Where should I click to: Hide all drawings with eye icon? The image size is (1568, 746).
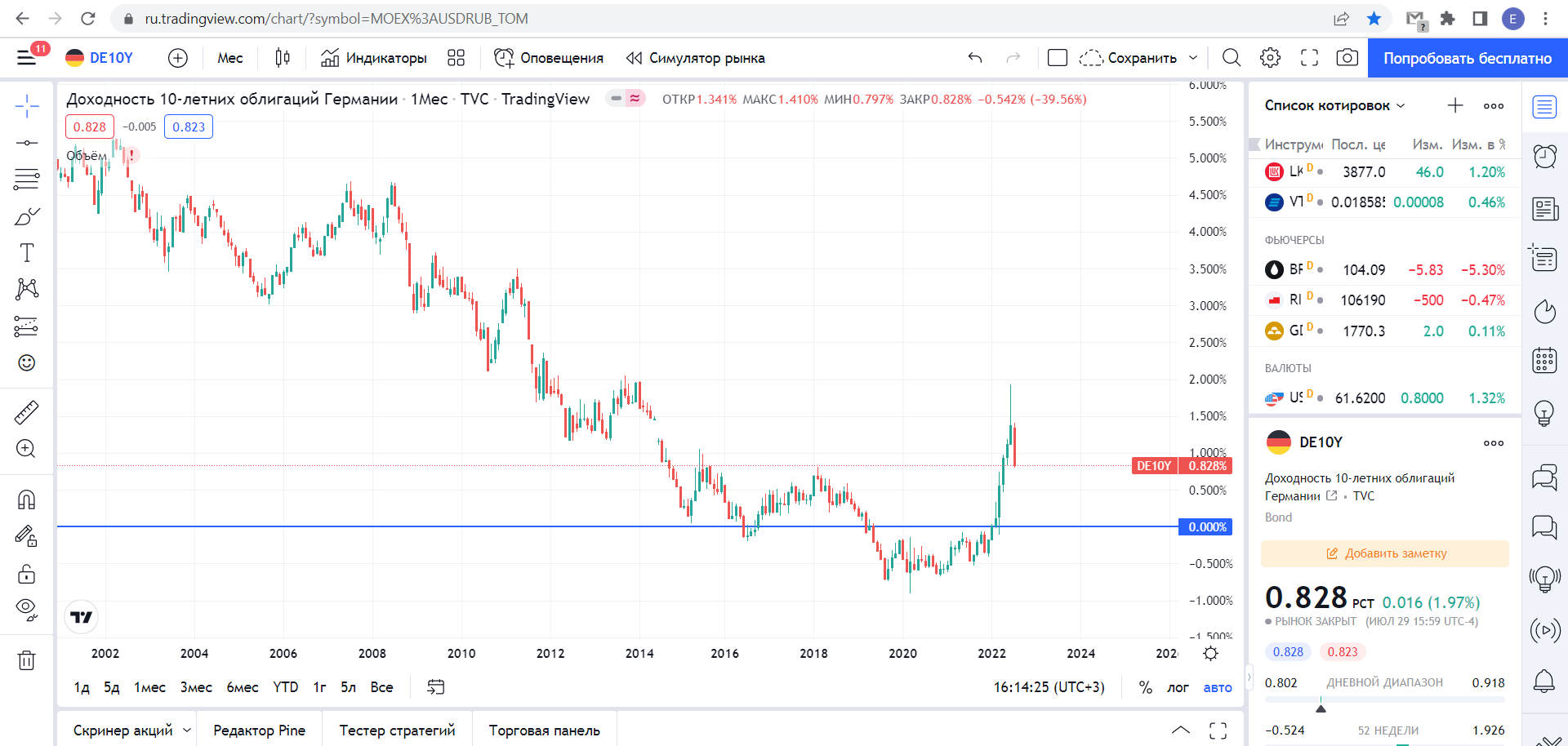pos(27,610)
